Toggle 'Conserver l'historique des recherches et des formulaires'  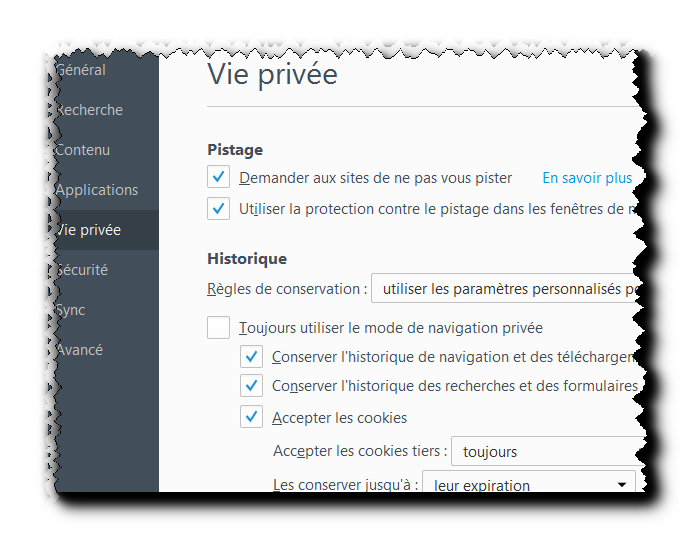(x=252, y=386)
